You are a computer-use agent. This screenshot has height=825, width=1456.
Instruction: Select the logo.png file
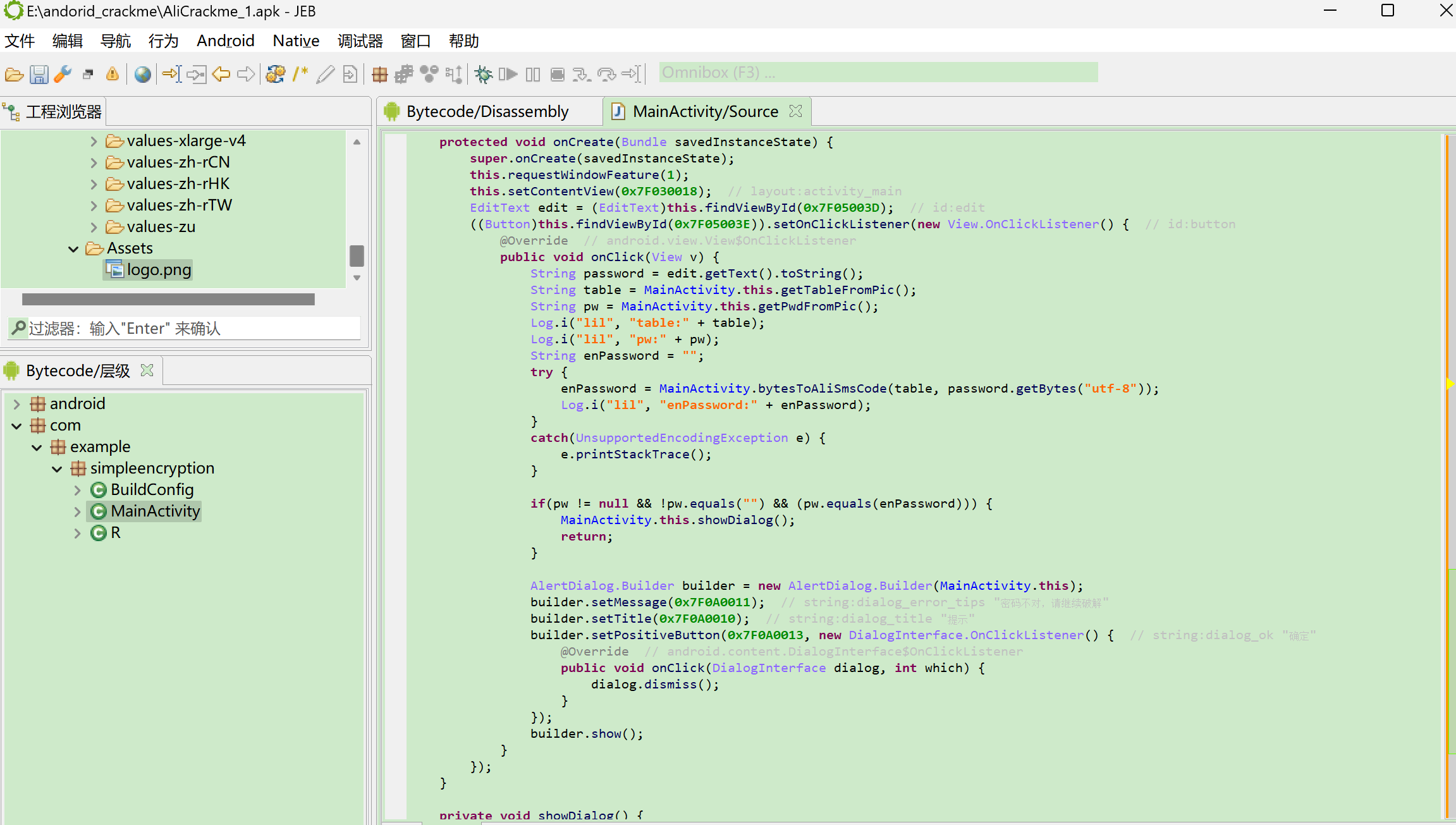tap(149, 270)
